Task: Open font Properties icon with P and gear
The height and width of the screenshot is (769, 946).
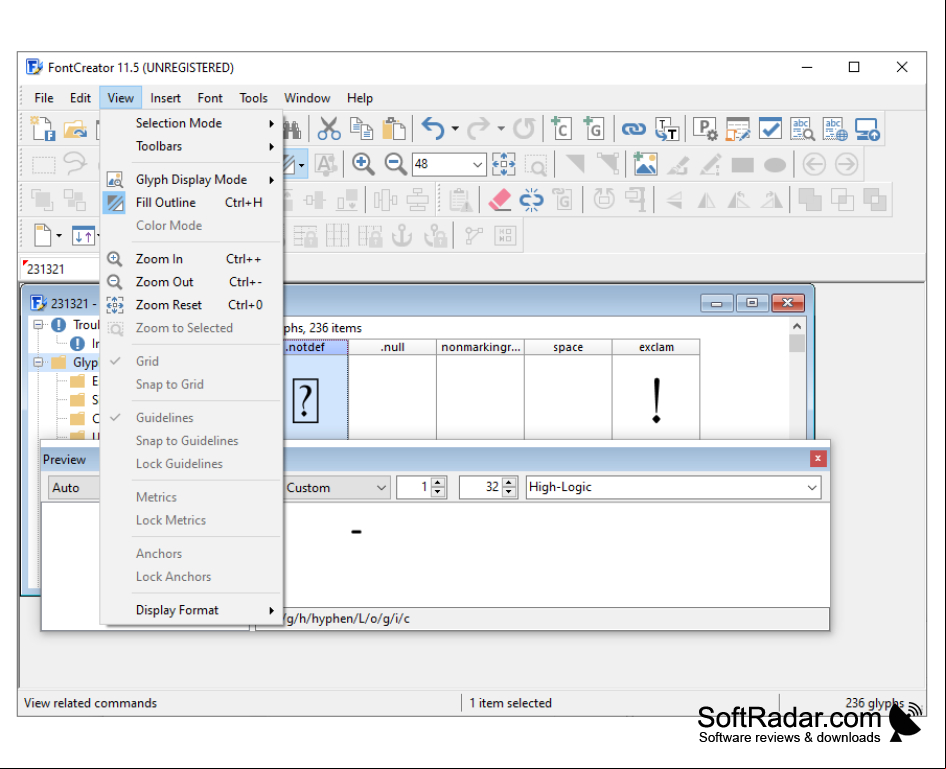Action: [705, 128]
